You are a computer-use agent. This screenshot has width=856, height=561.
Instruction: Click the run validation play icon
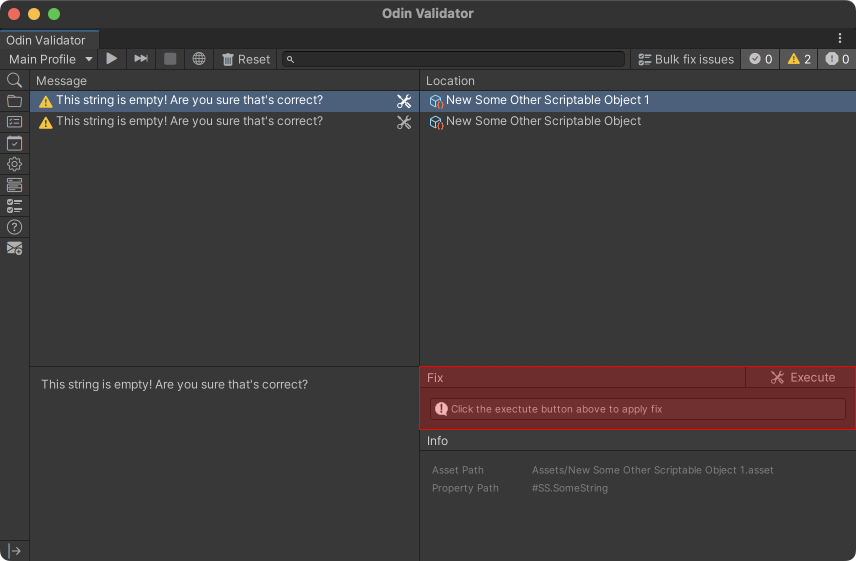point(112,59)
